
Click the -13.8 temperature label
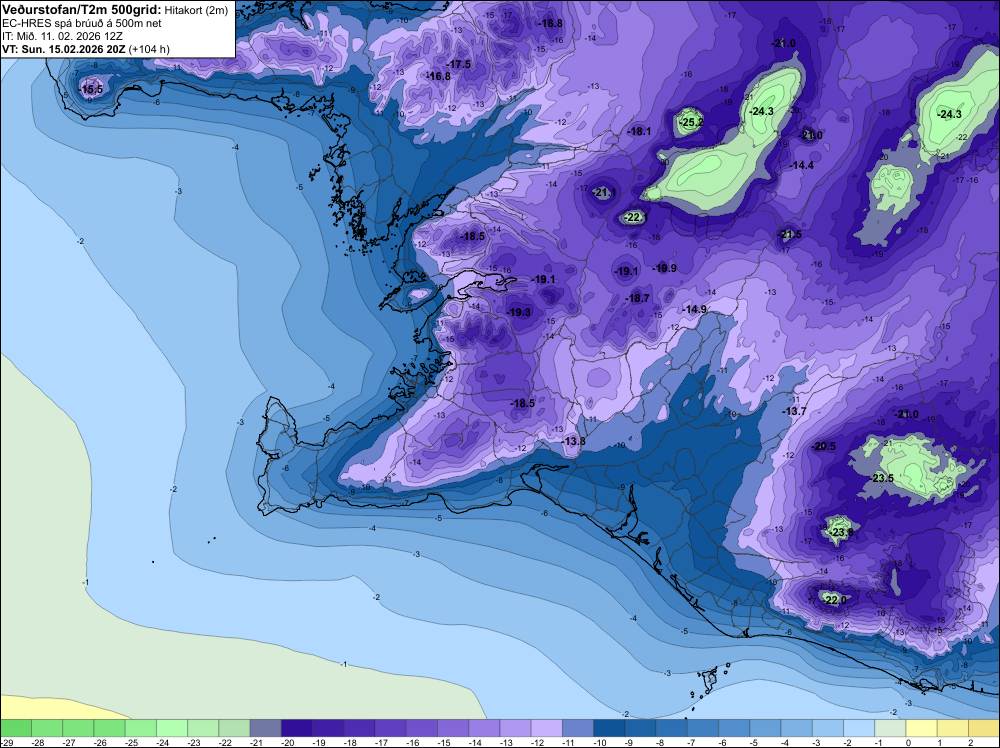click(x=574, y=441)
